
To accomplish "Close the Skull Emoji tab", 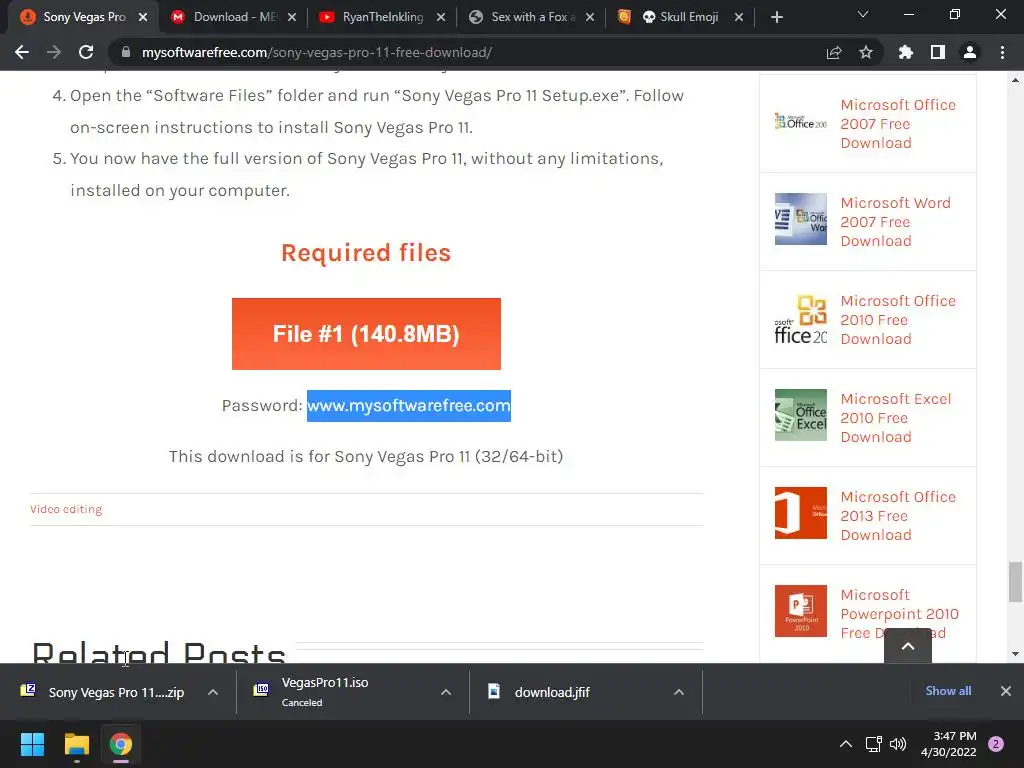I will [739, 17].
